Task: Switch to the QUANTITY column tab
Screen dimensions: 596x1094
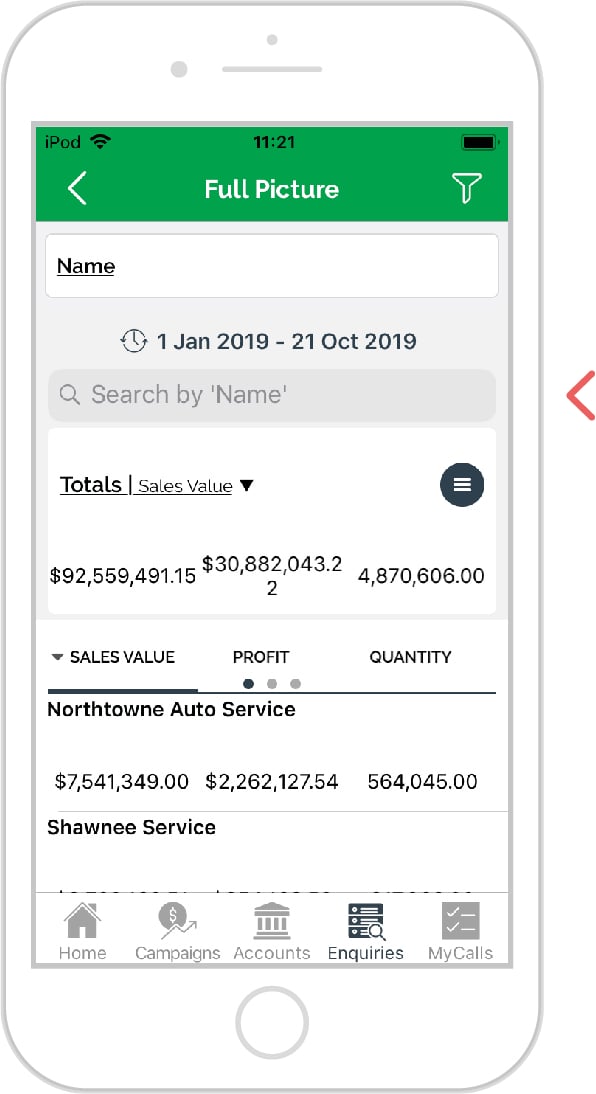Action: [410, 657]
